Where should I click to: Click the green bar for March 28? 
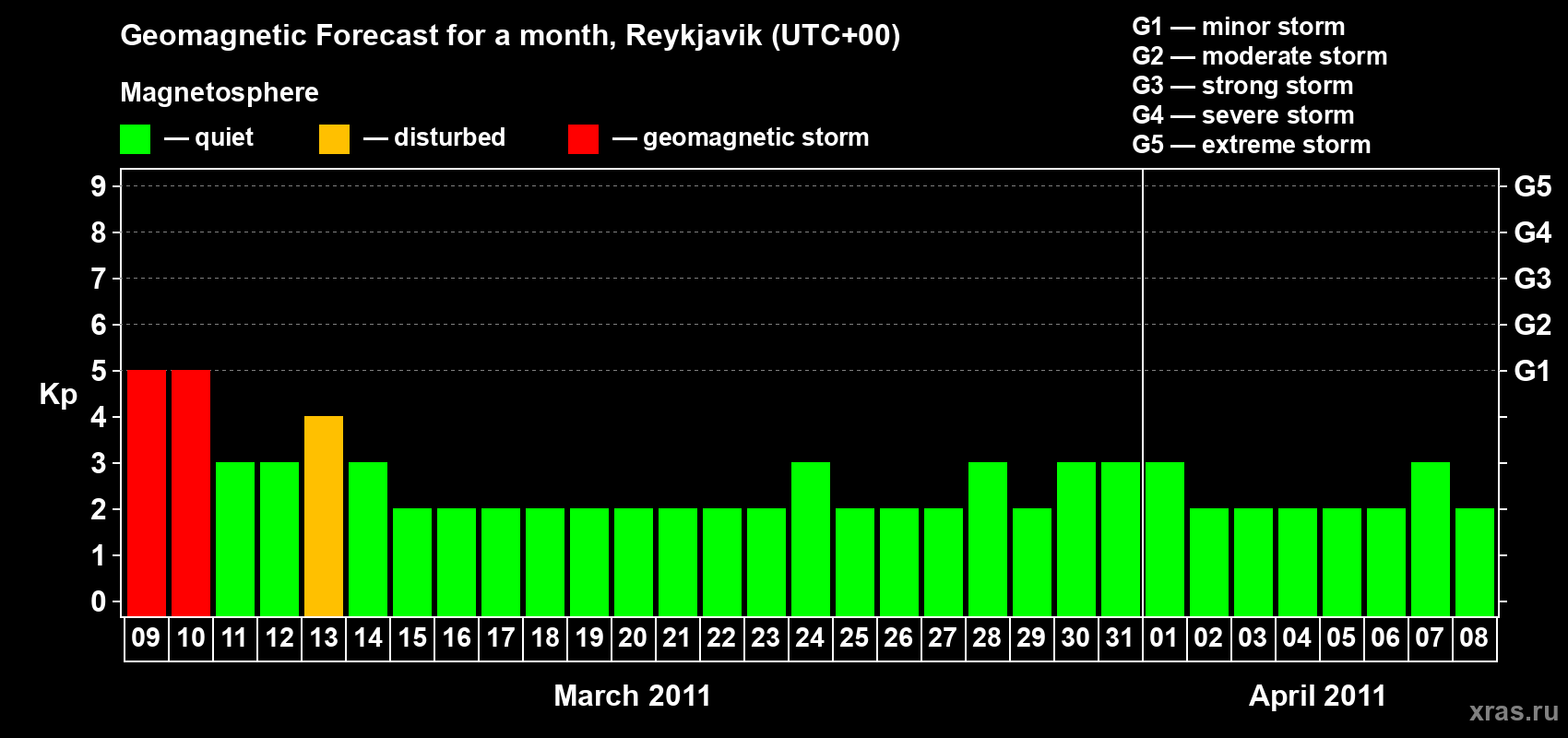pos(988,539)
